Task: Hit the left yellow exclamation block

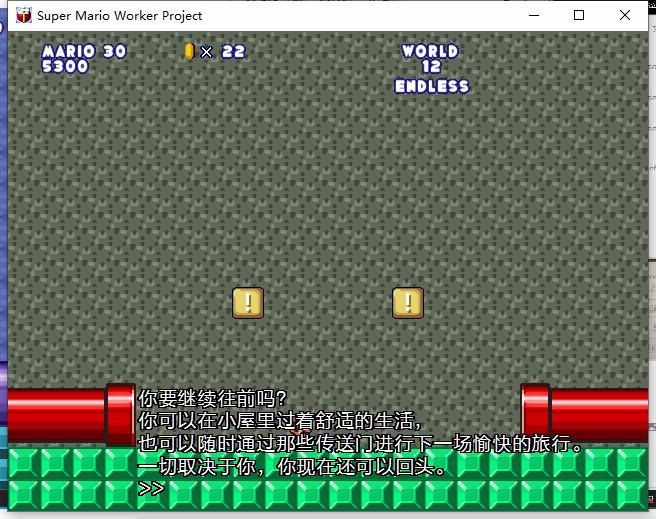Action: [248, 303]
